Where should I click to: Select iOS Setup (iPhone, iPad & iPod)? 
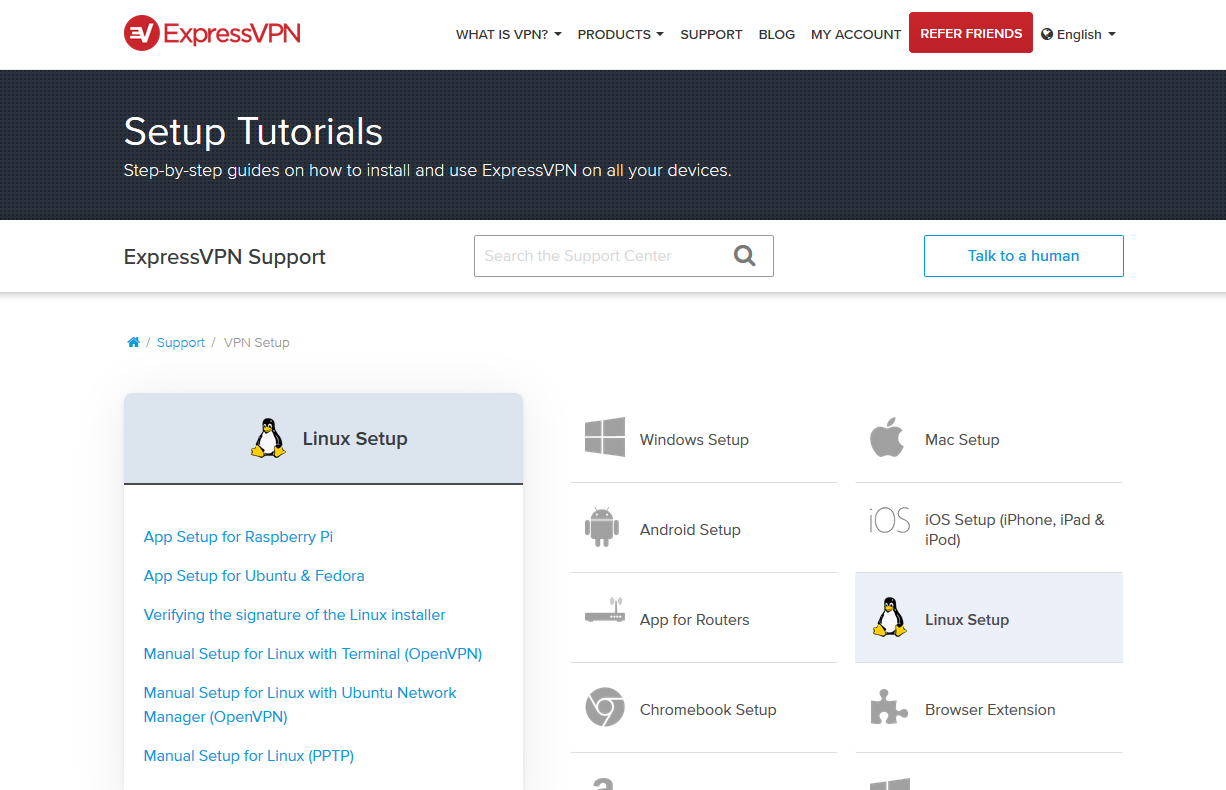click(x=989, y=528)
